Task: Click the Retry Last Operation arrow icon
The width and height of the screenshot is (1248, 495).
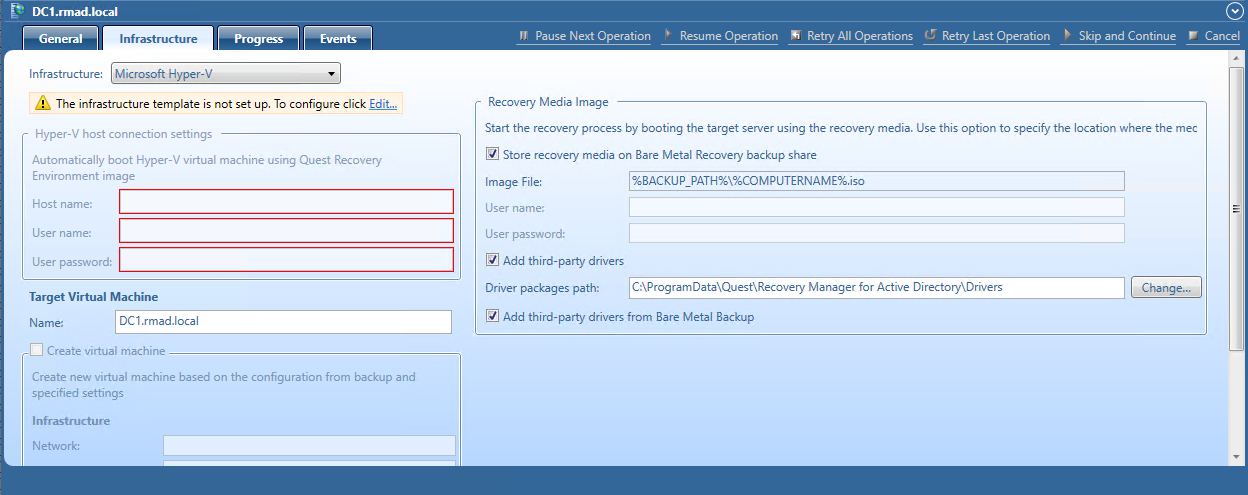Action: pyautogui.click(x=930, y=36)
